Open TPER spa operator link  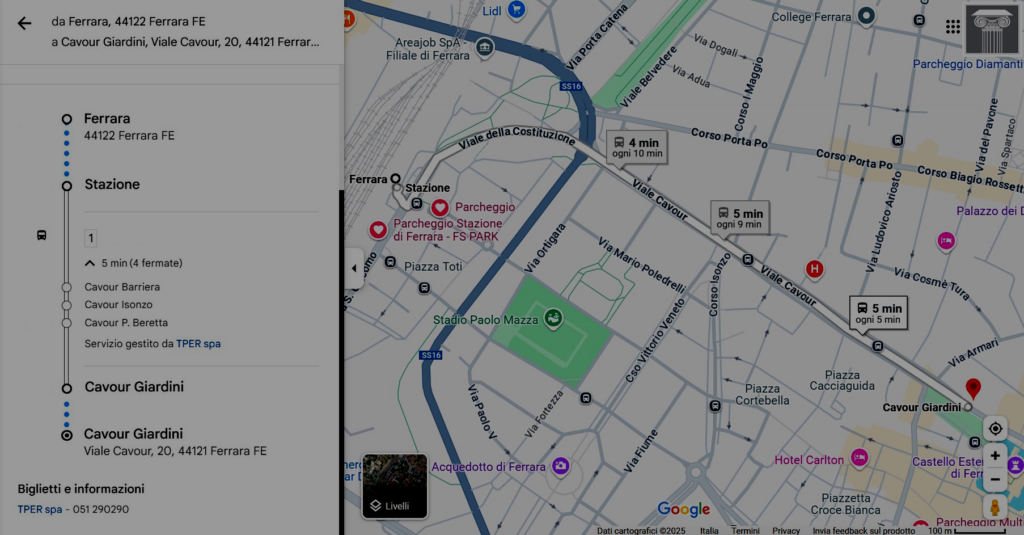point(199,344)
